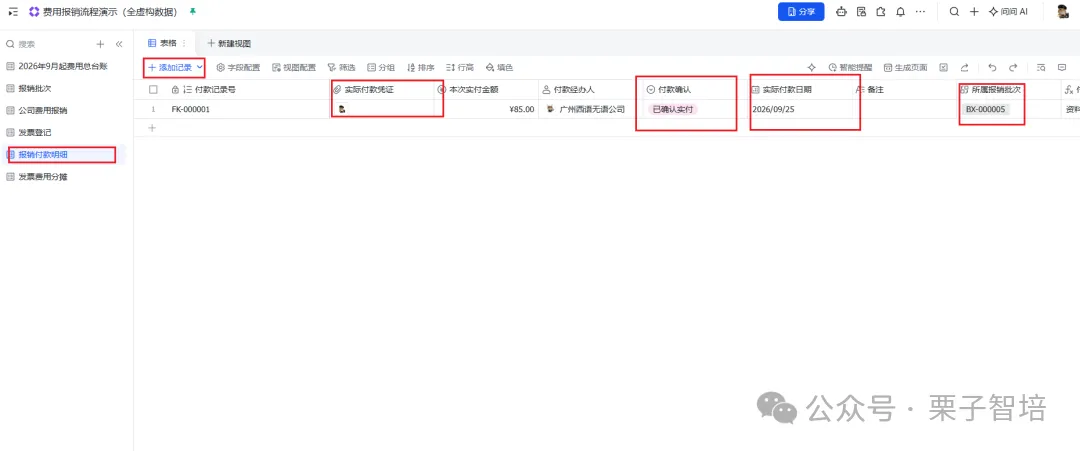Open 智能提醒 smart reminders
Screen dimensions: 1080x451
pos(850,67)
